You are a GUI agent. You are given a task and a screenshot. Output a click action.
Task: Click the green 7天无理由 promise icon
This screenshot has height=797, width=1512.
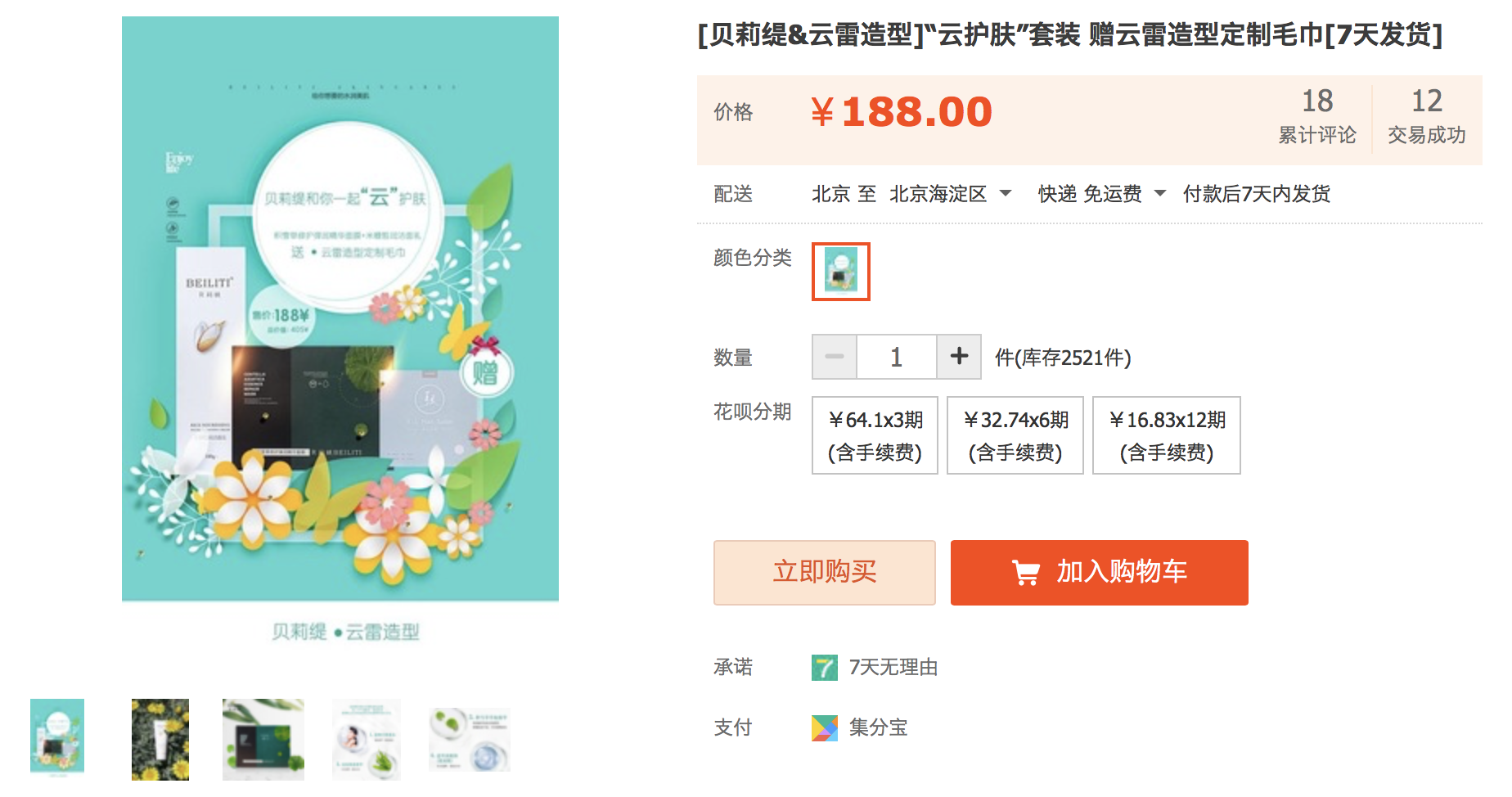[x=824, y=668]
